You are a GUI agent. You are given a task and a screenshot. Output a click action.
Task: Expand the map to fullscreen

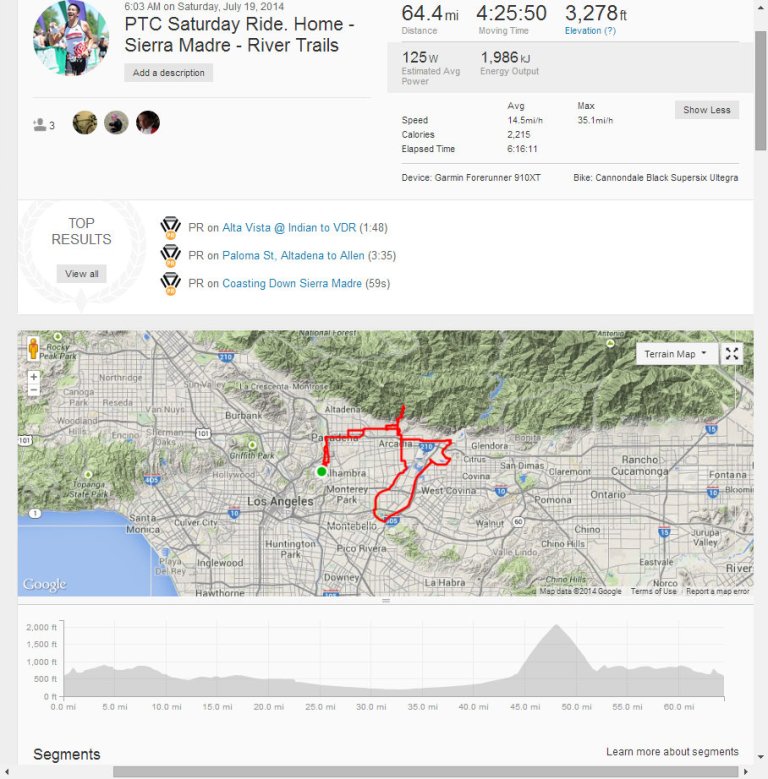click(x=732, y=354)
